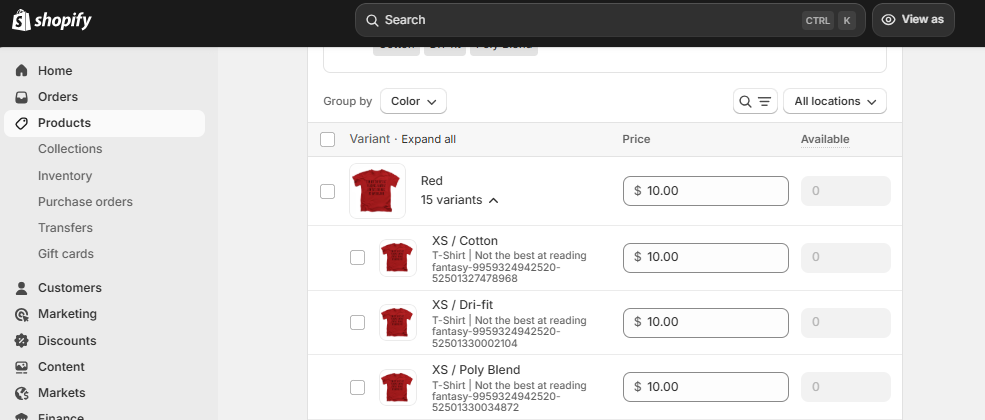Viewport: 985px width, 420px height.
Task: Click the View as button
Action: pos(913,19)
